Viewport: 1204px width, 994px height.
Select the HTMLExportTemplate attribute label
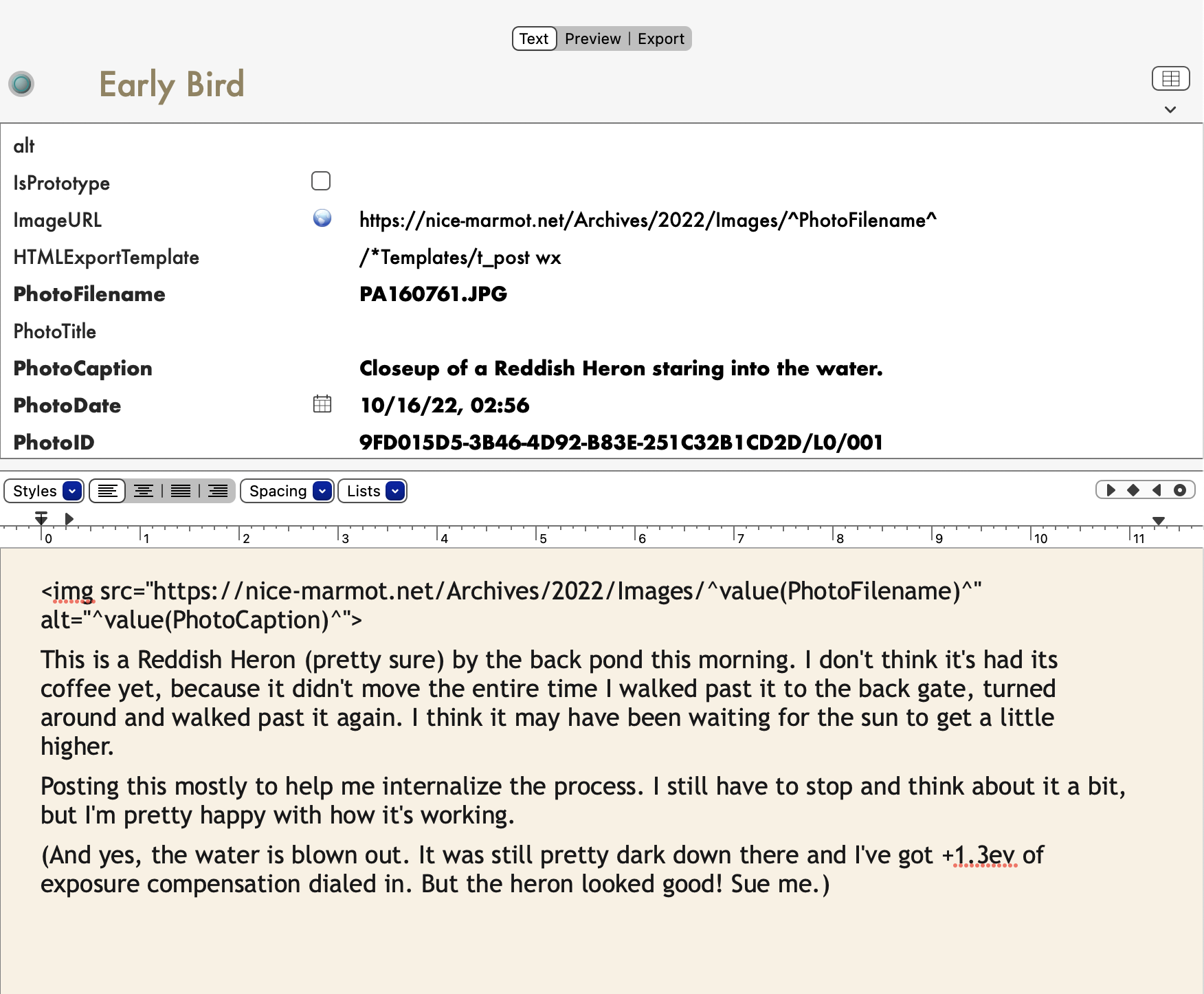[x=107, y=257]
